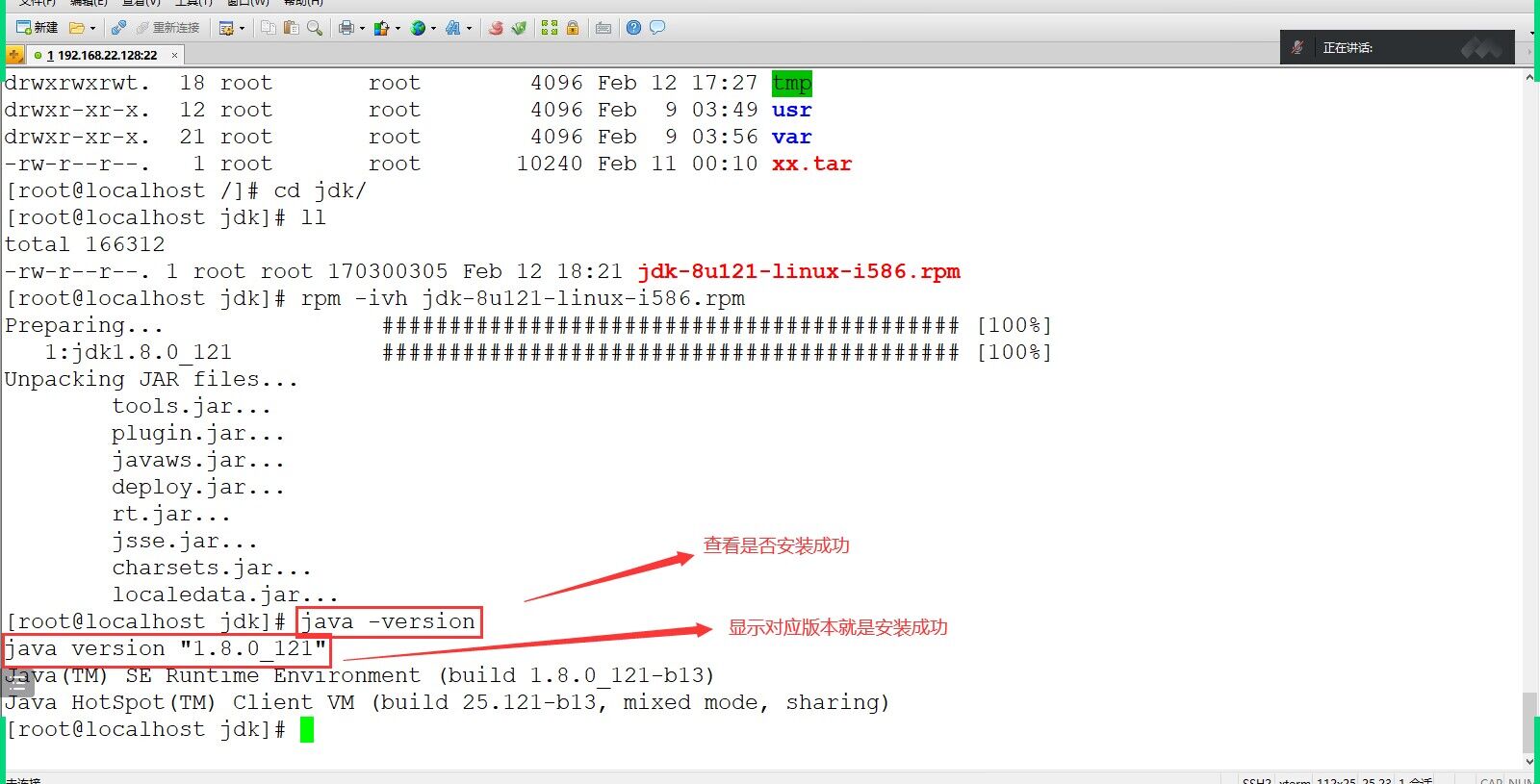This screenshot has width=1540, height=784.
Task: Click the red 'xx.tar' file name
Action: coord(812,164)
